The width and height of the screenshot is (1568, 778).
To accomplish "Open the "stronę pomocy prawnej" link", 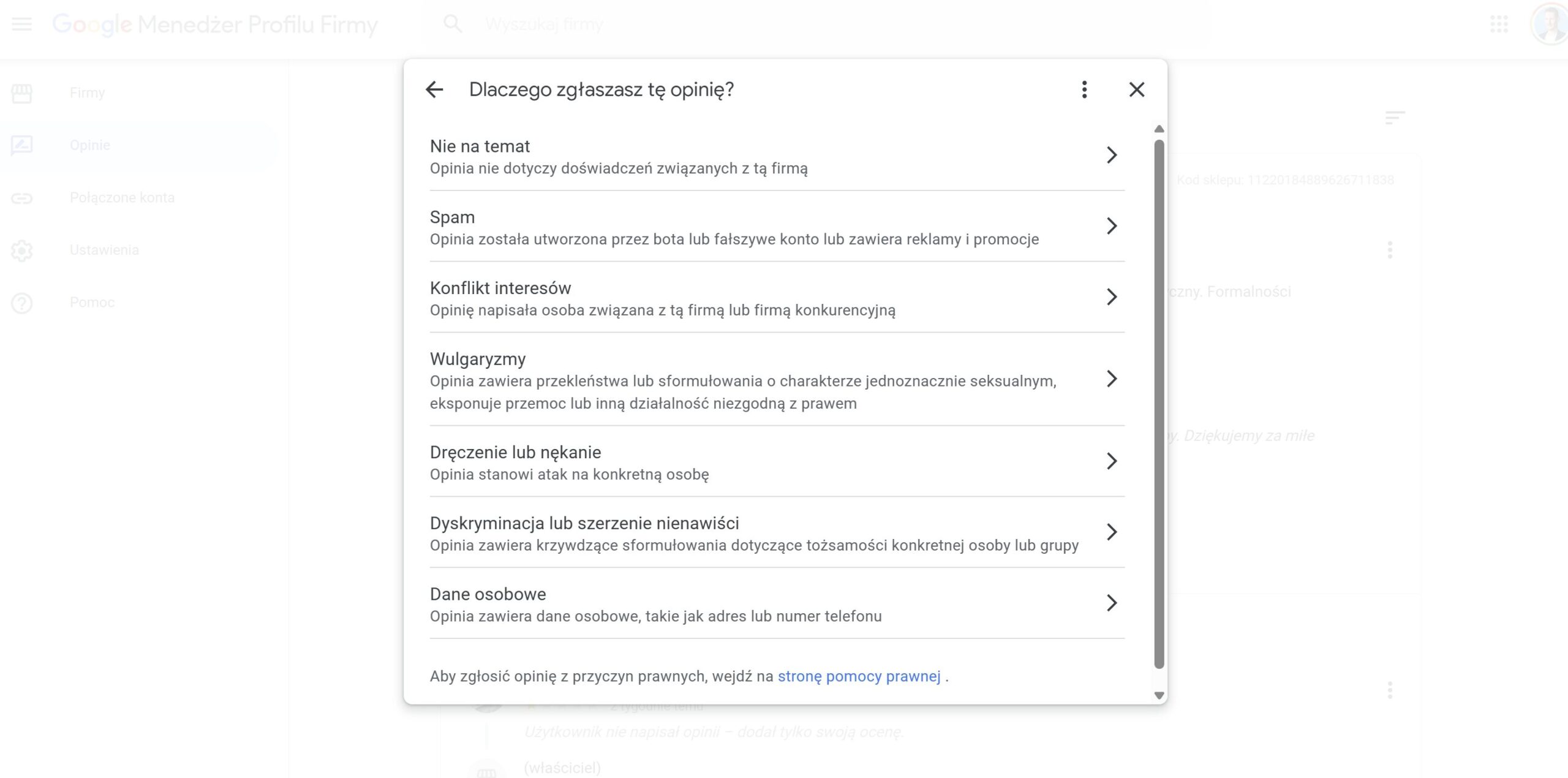I will 859,676.
